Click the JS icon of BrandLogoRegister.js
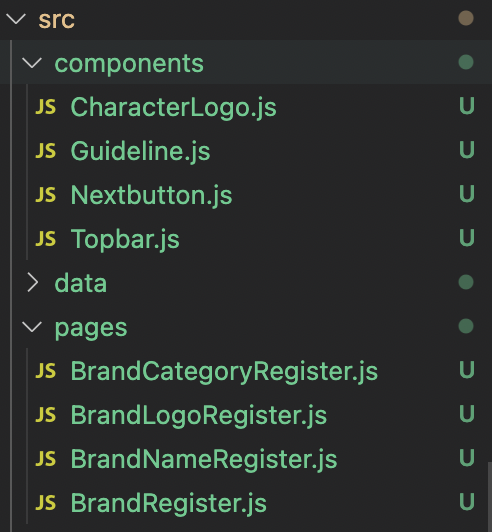Image resolution: width=492 pixels, height=532 pixels. click(x=45, y=415)
